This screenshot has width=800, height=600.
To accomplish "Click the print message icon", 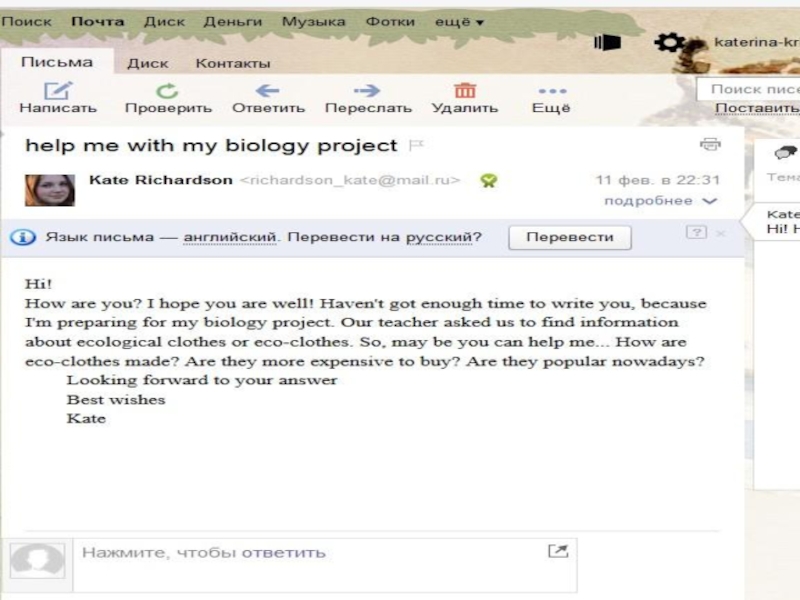I will coord(710,144).
